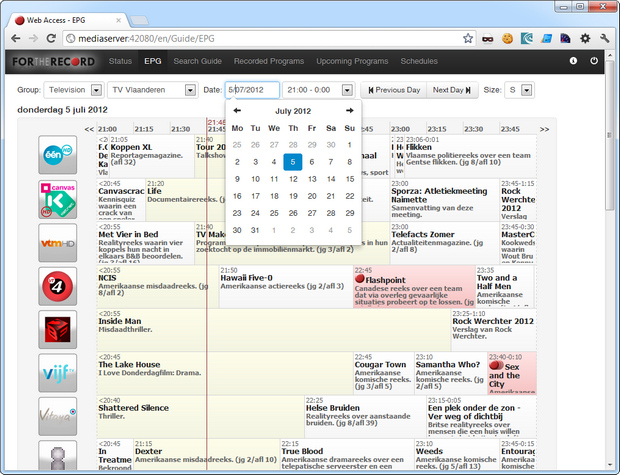Select the 2BE red cube channel logo
This screenshot has height=475, width=620.
tap(58, 329)
